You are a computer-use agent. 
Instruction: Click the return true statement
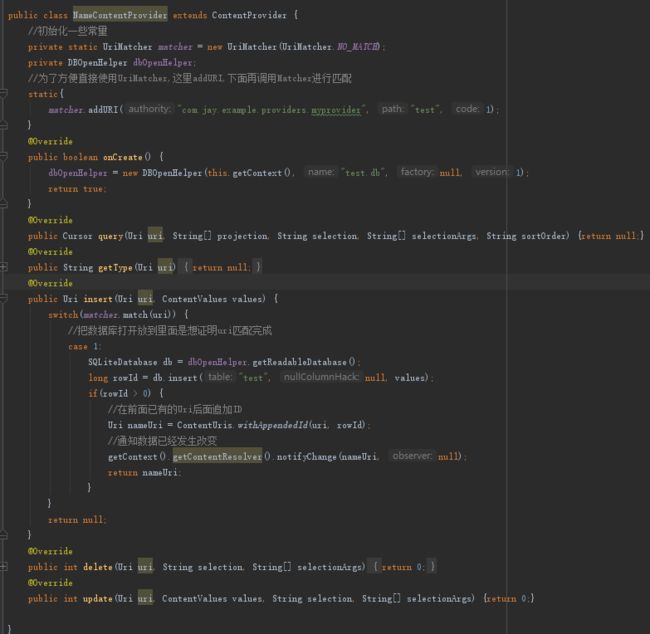77,189
